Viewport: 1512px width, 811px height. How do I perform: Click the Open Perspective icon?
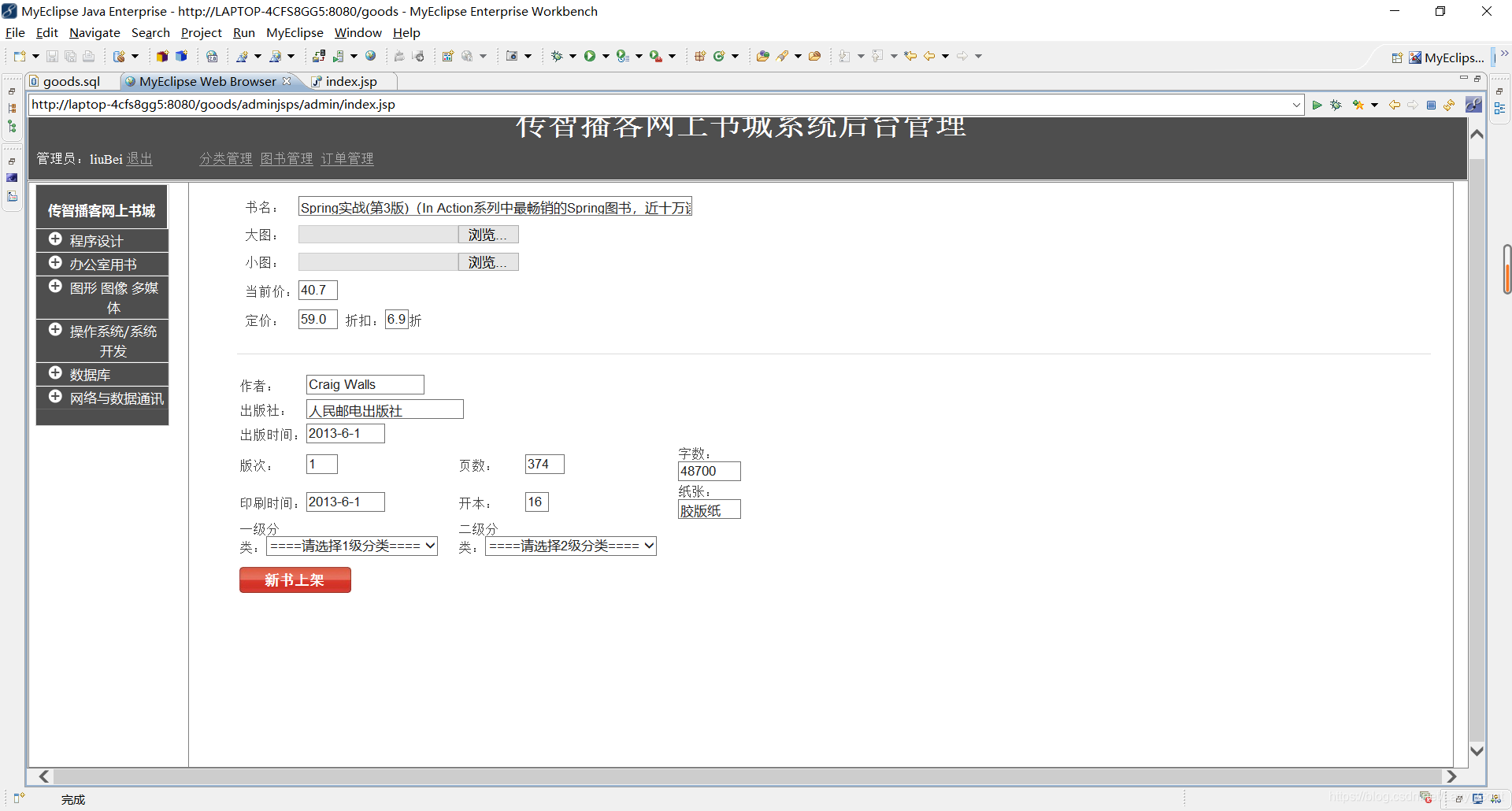(1397, 58)
